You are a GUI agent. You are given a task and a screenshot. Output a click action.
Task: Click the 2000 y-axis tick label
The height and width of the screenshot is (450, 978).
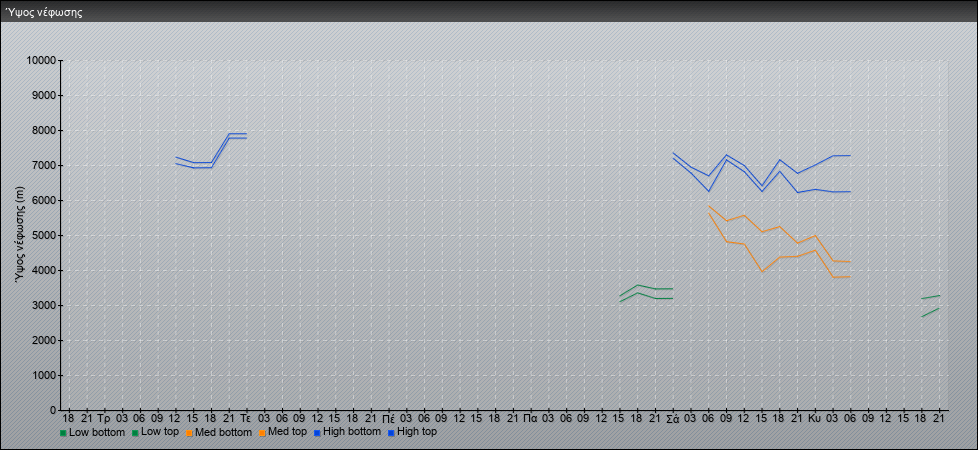pos(44,340)
